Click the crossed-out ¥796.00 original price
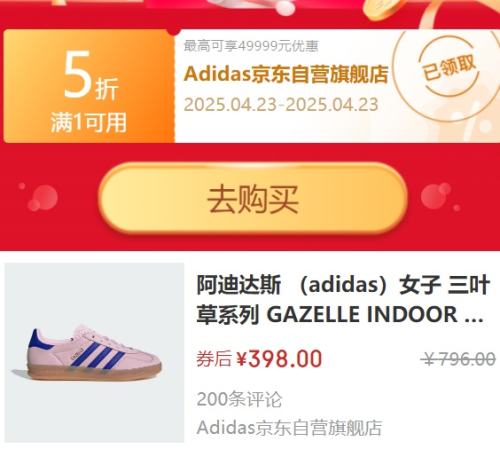 [x=458, y=359]
